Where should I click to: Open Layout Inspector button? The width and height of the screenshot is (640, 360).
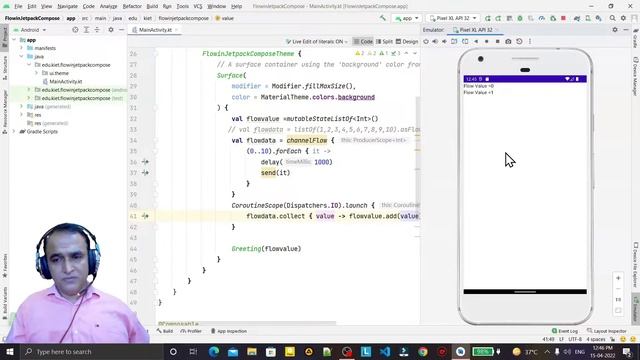tap(607, 331)
